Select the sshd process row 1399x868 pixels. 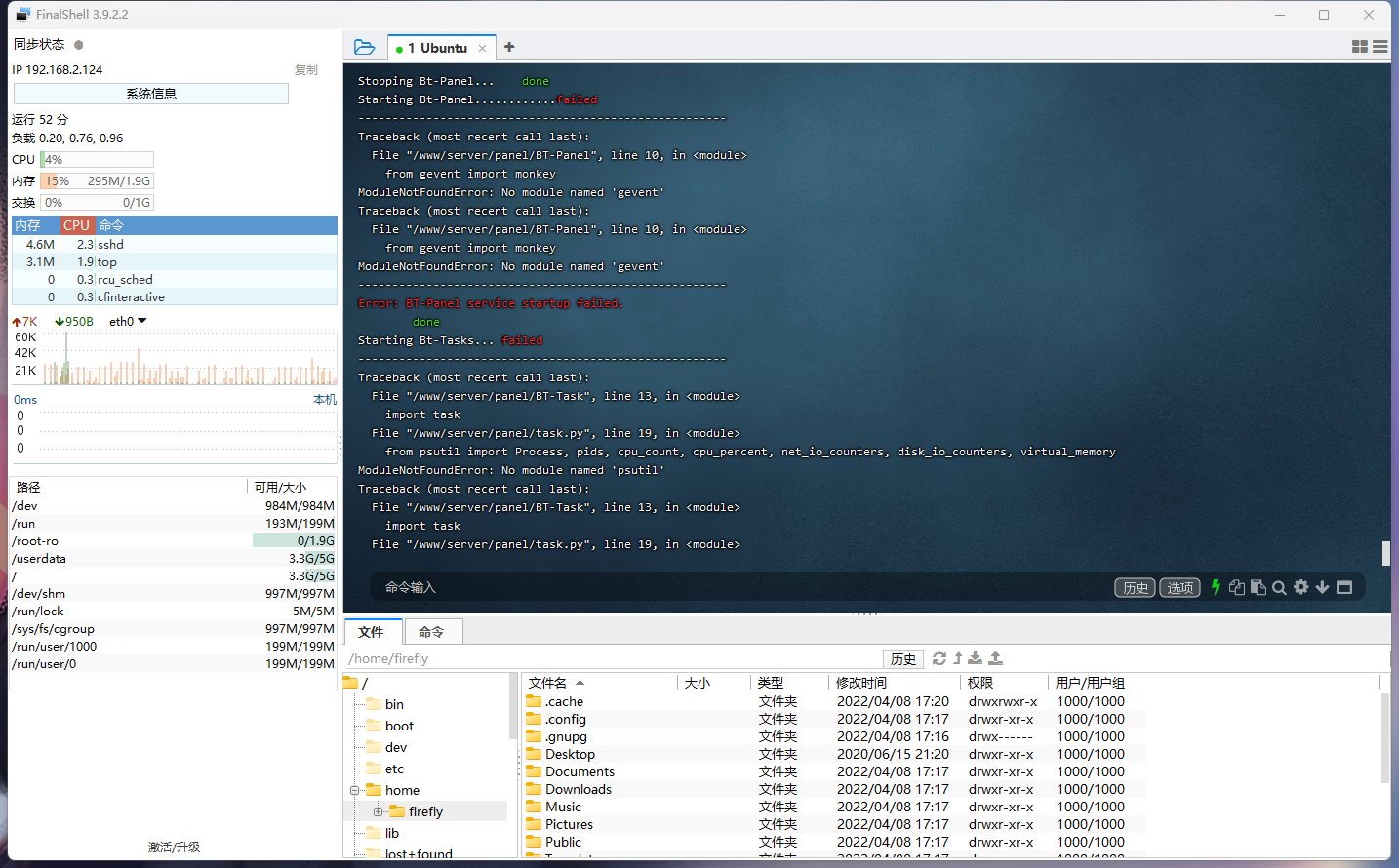(x=175, y=244)
